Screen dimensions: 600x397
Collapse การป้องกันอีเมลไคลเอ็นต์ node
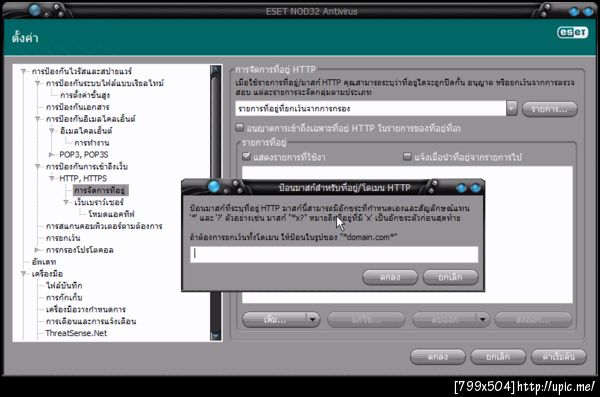[38, 119]
